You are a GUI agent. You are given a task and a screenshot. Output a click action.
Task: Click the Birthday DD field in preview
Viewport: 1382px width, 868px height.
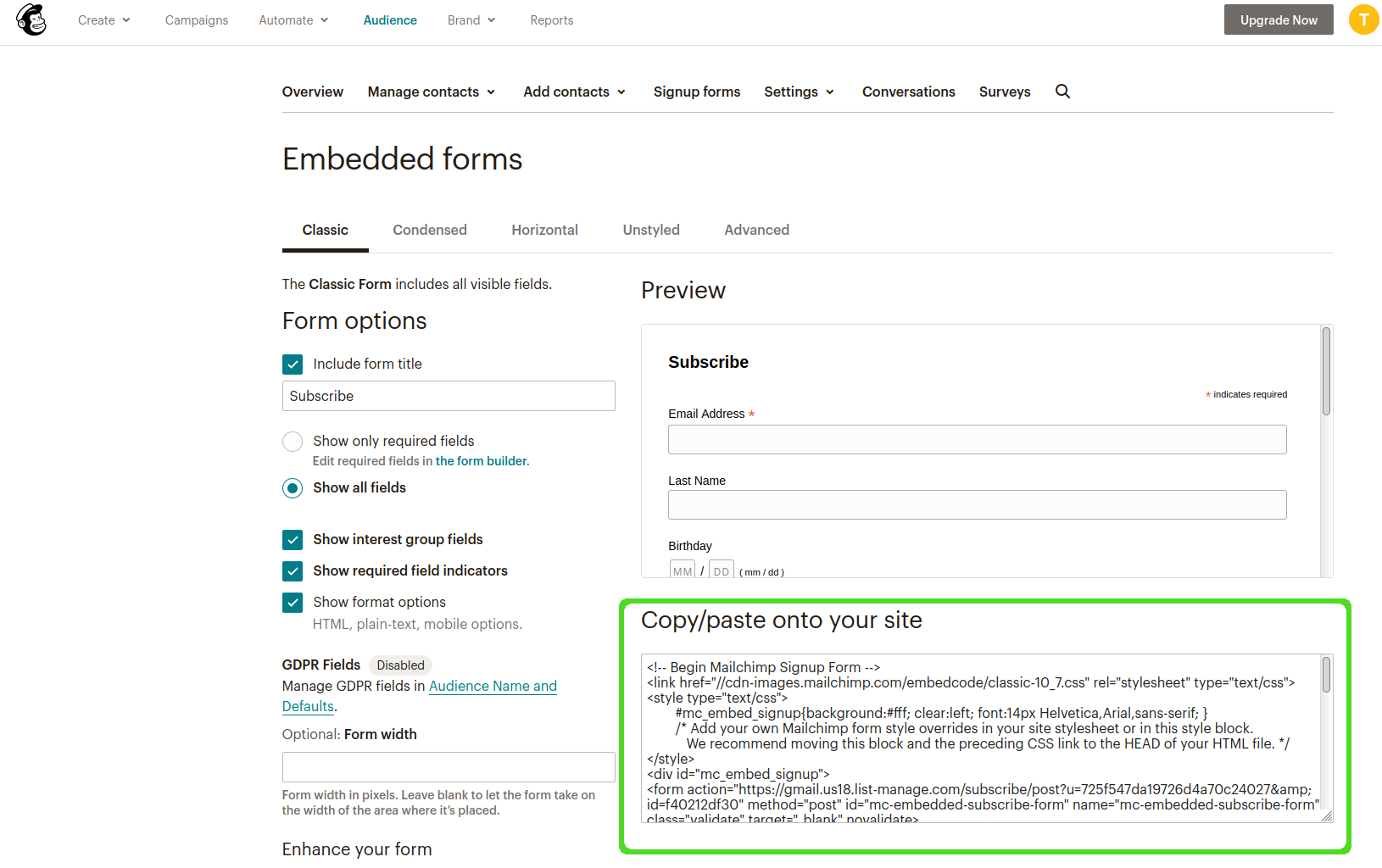coord(722,570)
